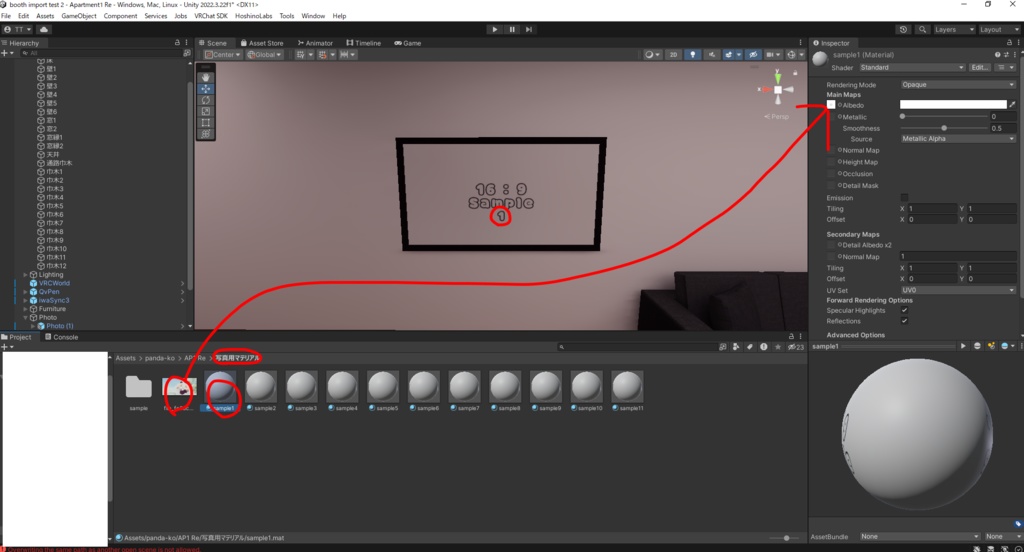Click the scene orientation gizmo center cube
1024x552 pixels.
pyautogui.click(x=778, y=89)
